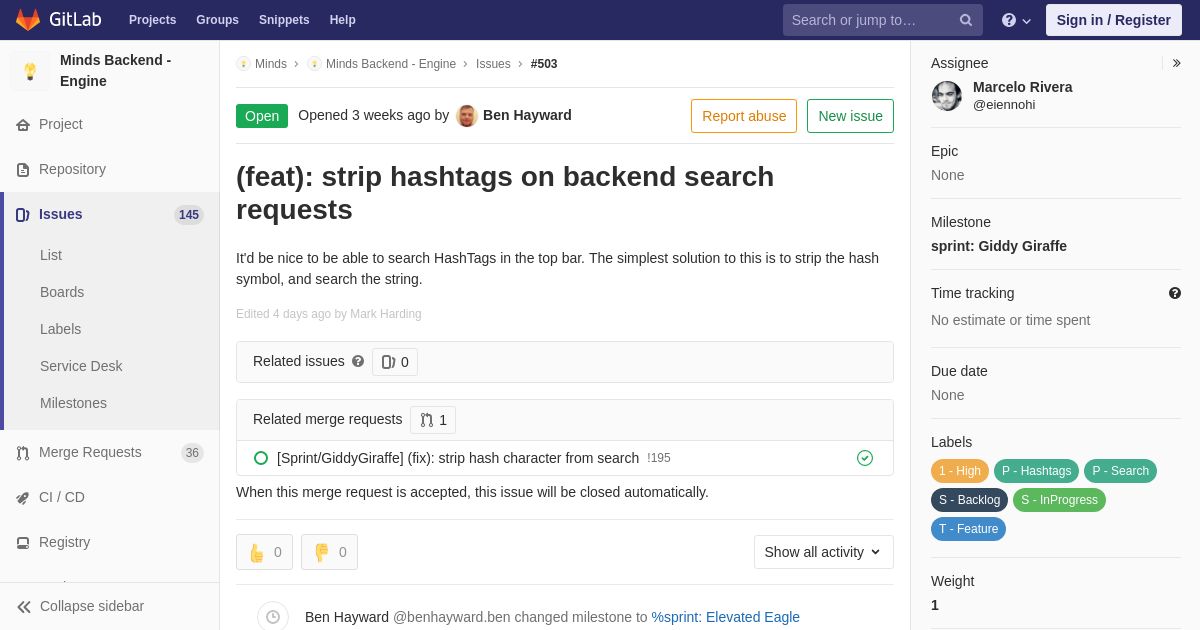
Task: Click the Minds group avatar in breadcrumb
Action: point(243,64)
